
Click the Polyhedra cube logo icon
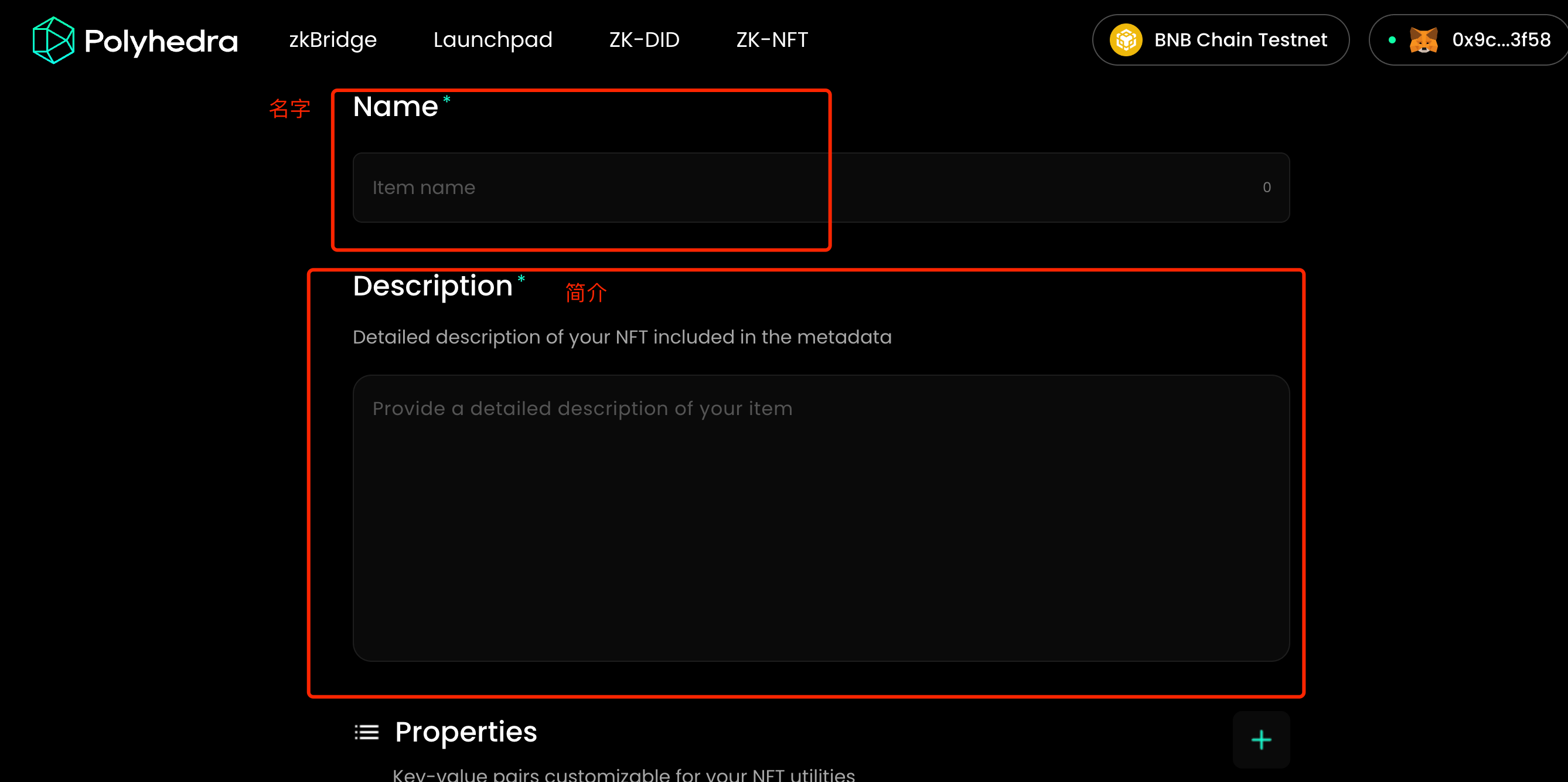coord(53,40)
